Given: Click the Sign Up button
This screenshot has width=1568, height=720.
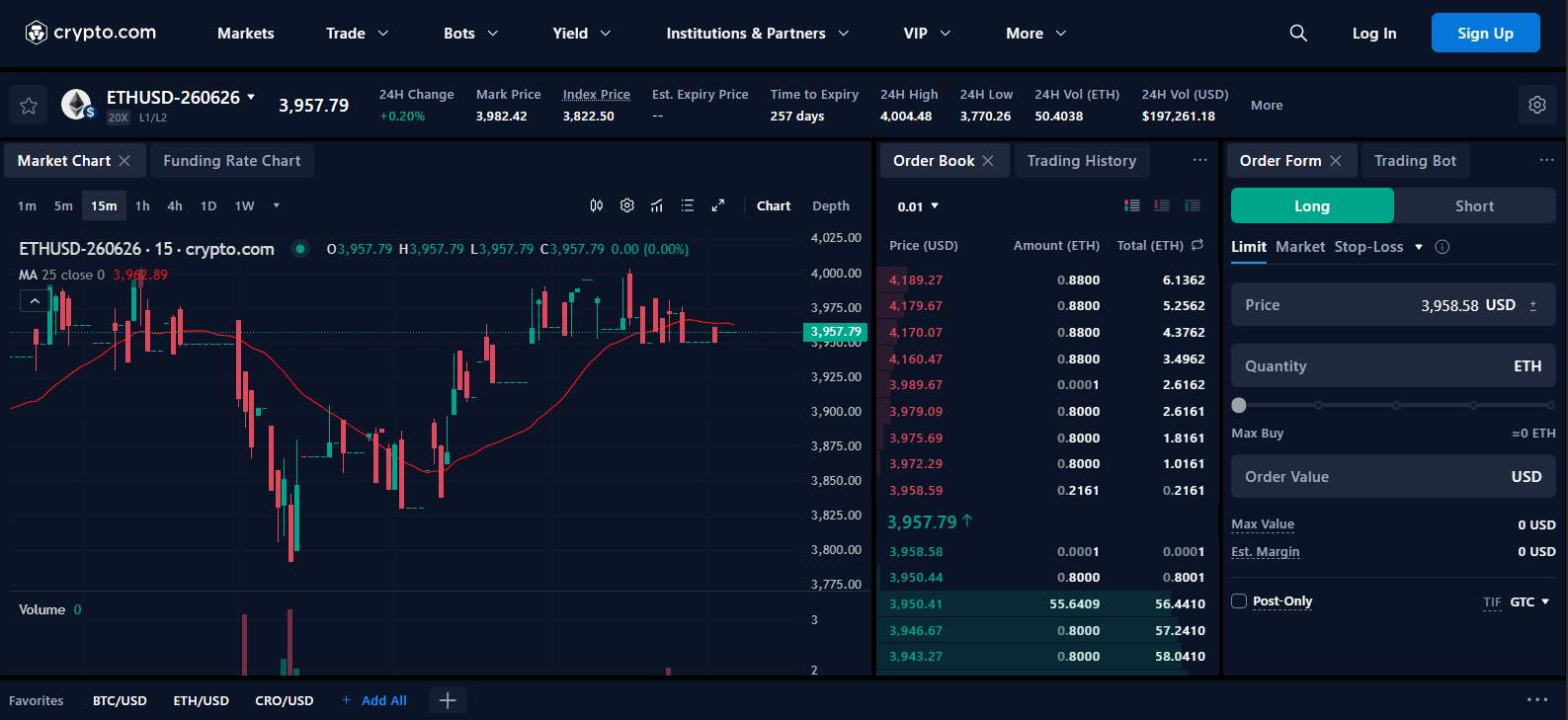Looking at the screenshot, I should [x=1485, y=34].
